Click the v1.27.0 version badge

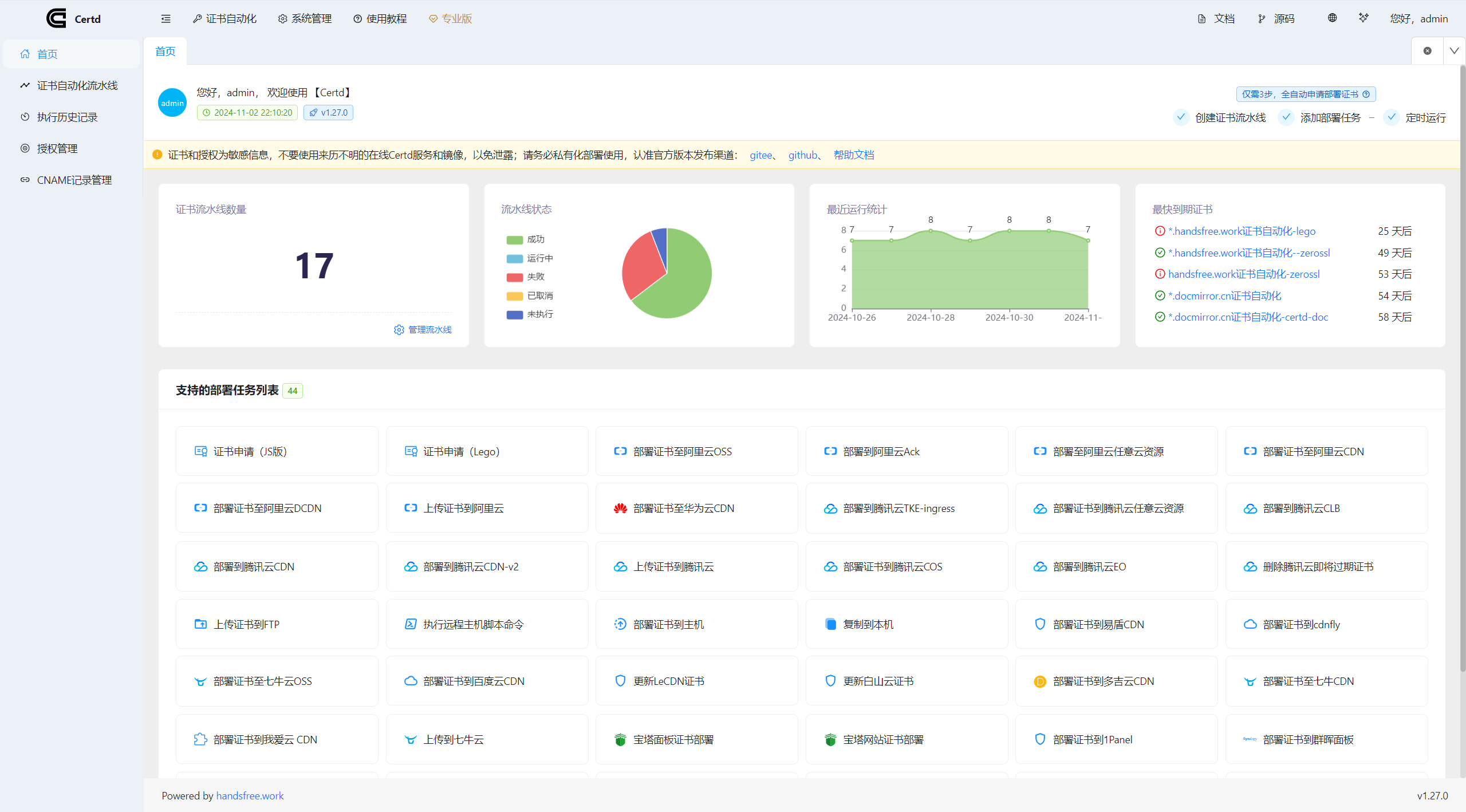coord(328,112)
